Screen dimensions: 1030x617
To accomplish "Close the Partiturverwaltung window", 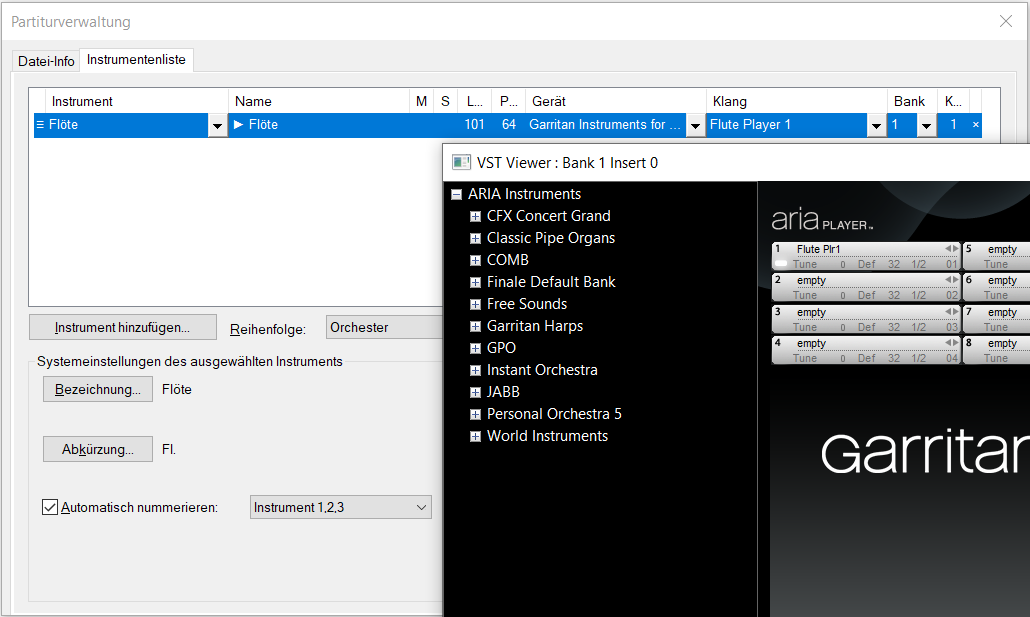I will click(x=1006, y=21).
